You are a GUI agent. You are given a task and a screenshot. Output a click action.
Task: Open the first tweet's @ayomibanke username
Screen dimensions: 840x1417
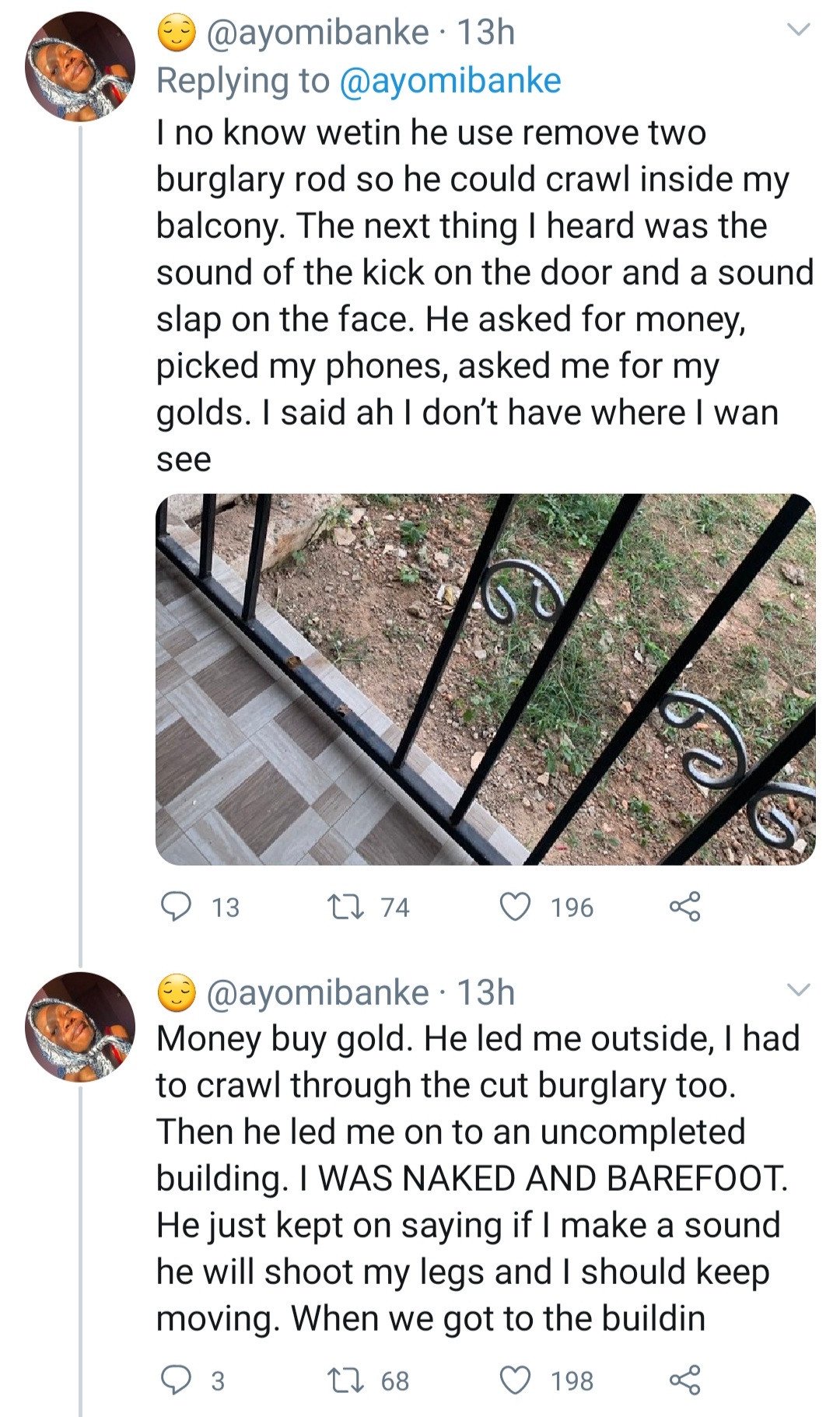(317, 33)
